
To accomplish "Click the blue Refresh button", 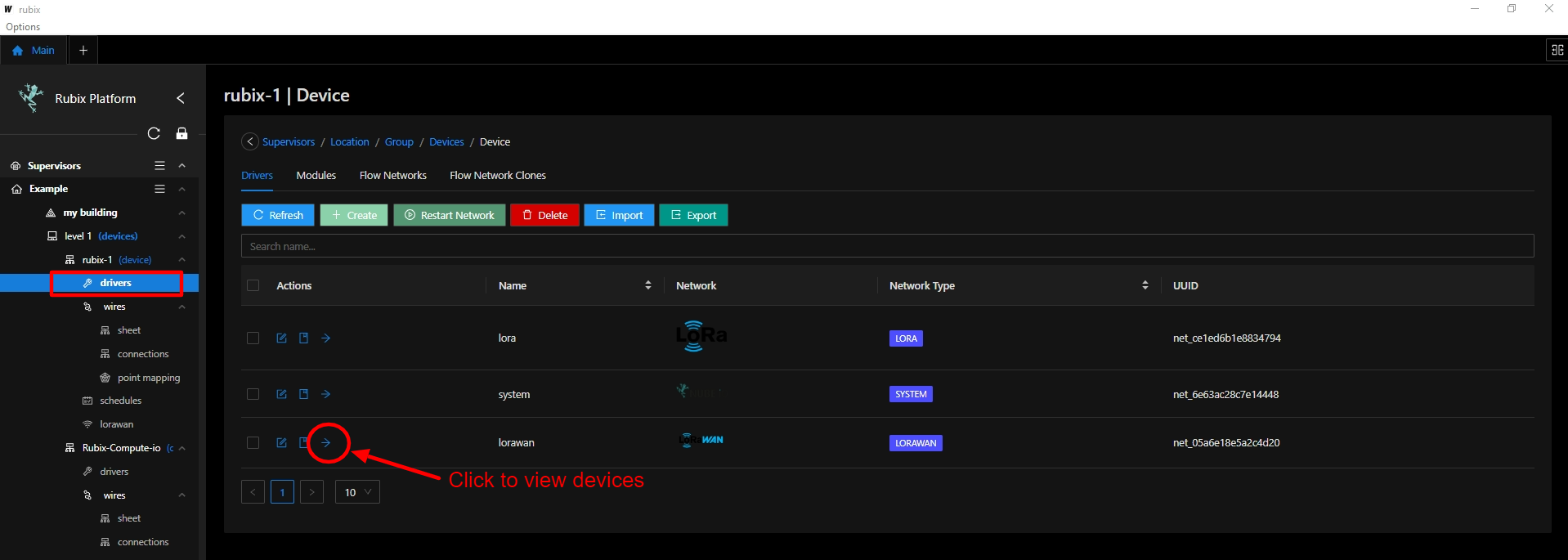I will click(278, 215).
